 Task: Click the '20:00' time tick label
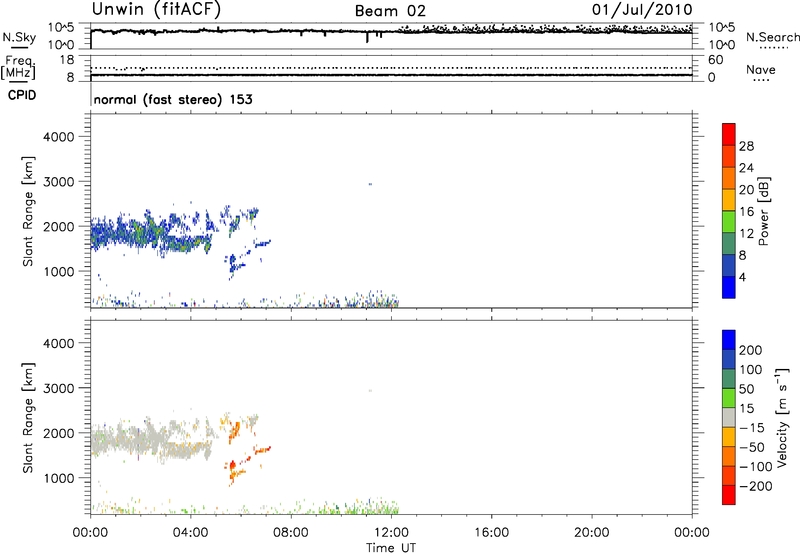click(592, 533)
